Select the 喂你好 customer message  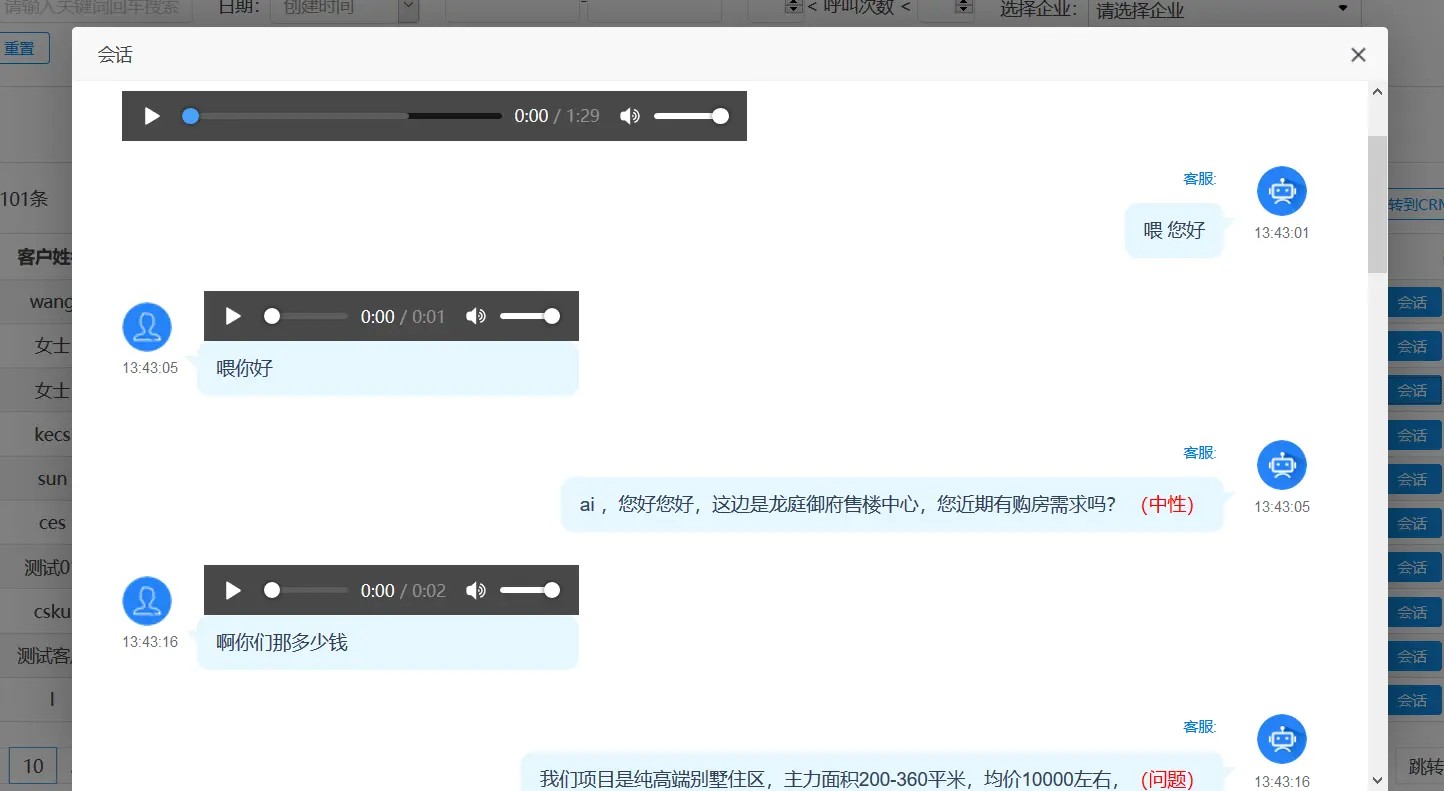click(388, 368)
